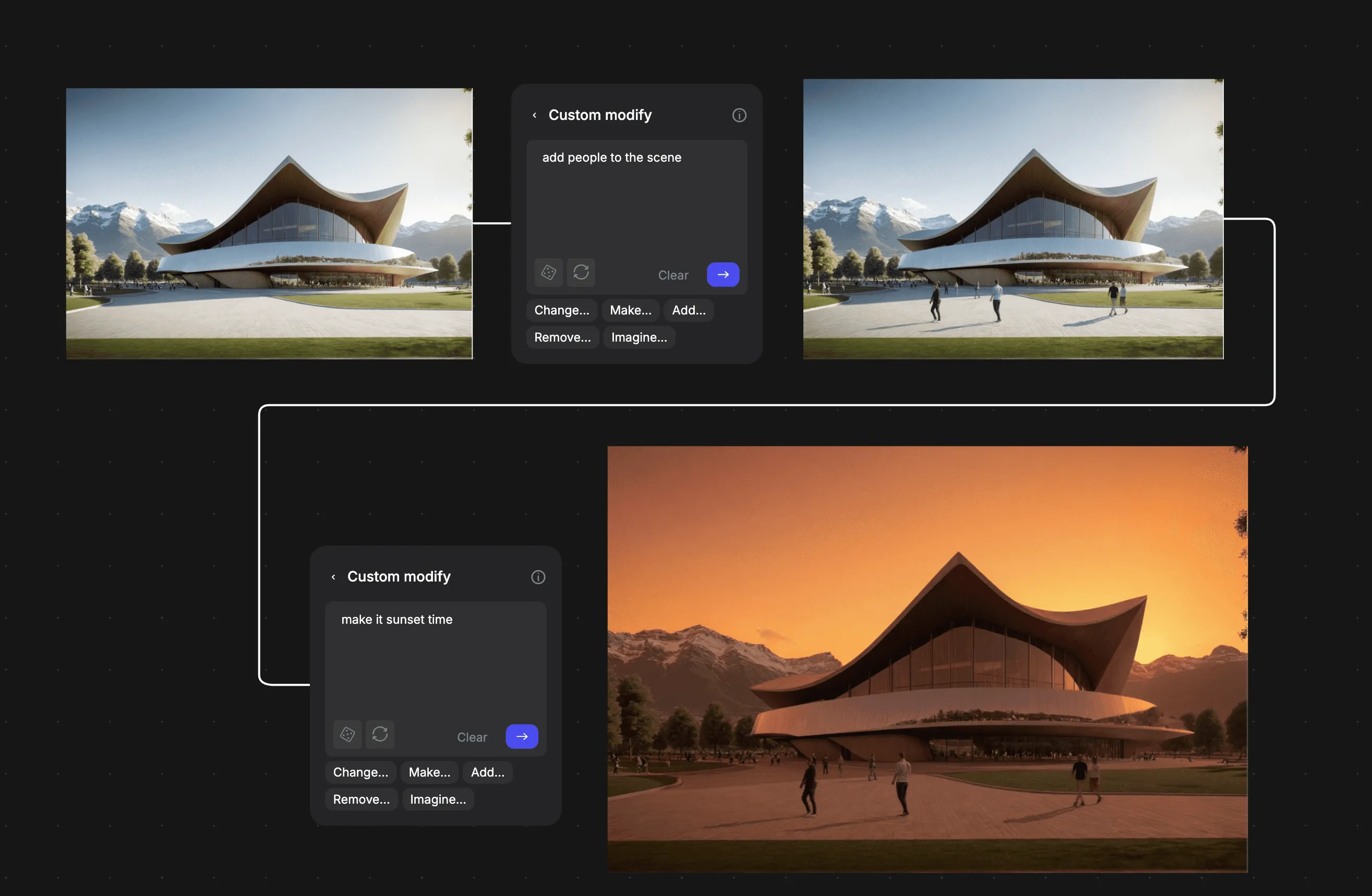Select 'Remove...' preset in bottom panel
Image resolution: width=1372 pixels, height=896 pixels.
(x=361, y=800)
